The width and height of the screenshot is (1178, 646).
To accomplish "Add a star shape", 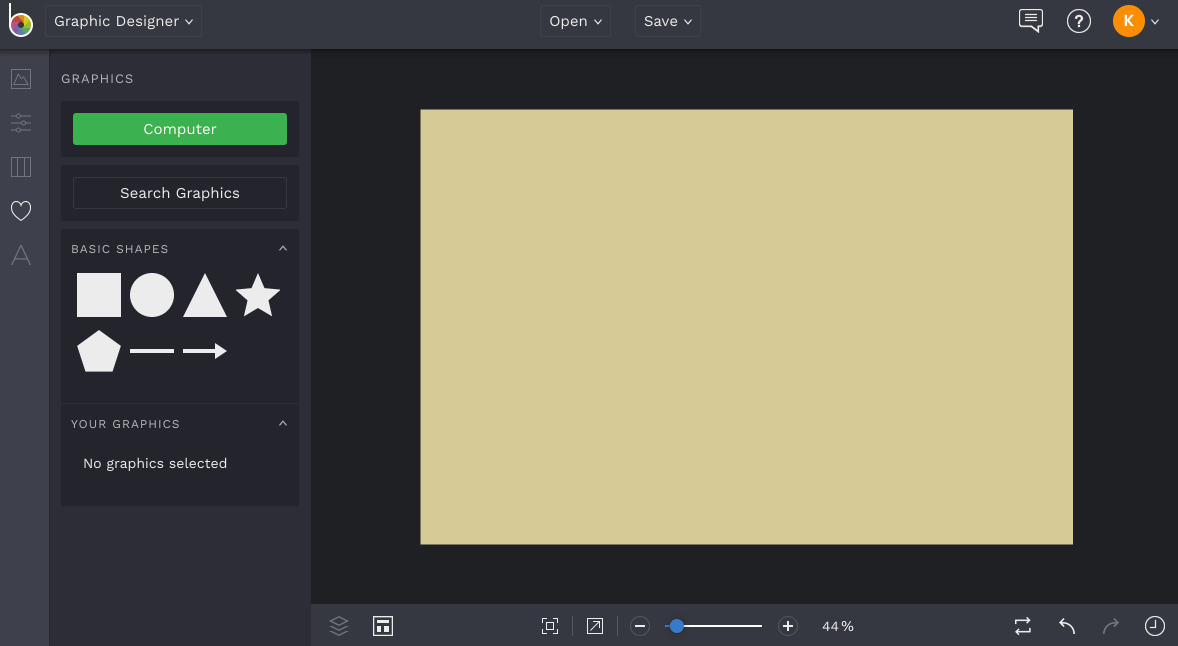I will (x=258, y=295).
